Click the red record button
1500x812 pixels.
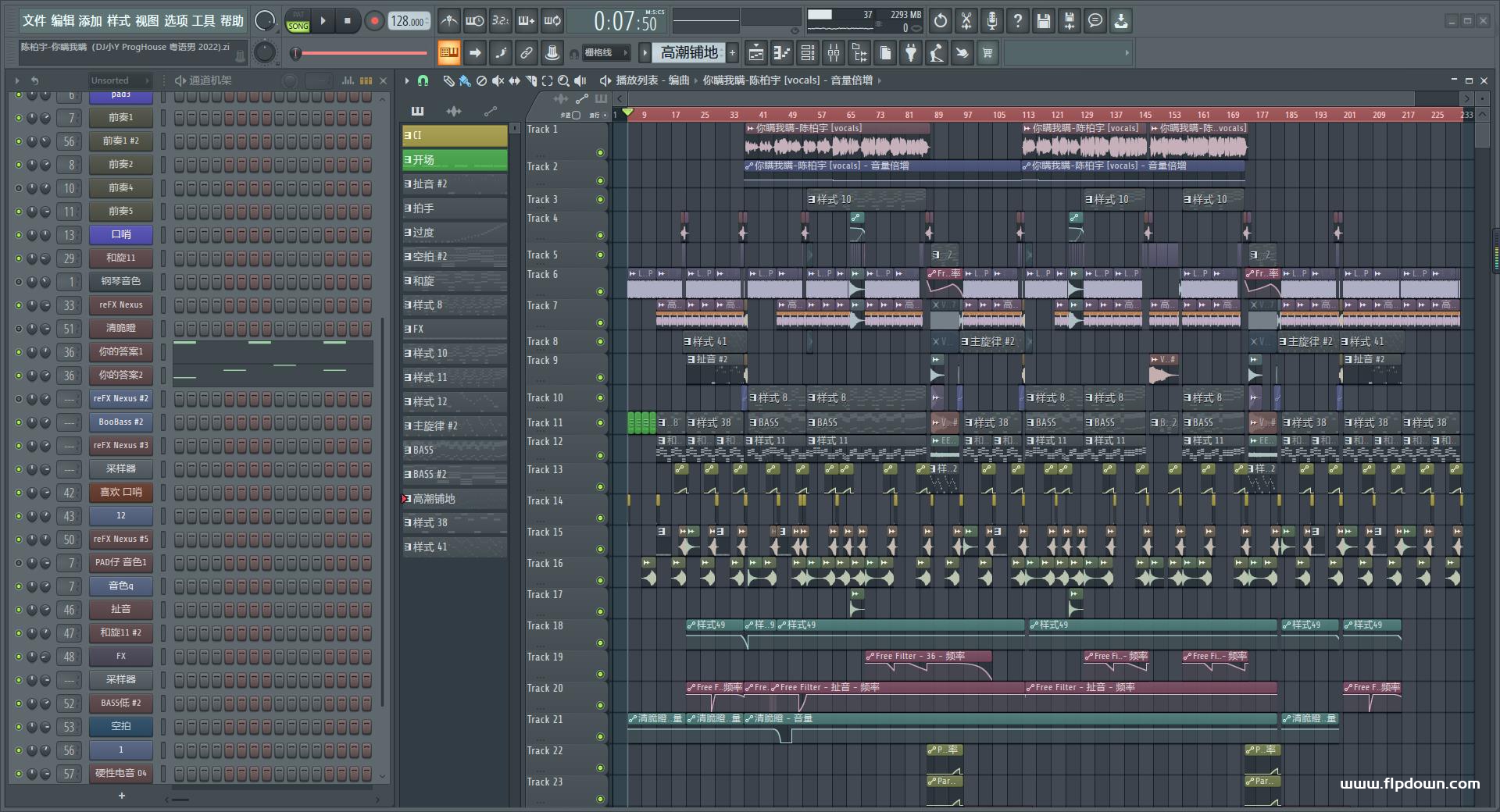374,21
